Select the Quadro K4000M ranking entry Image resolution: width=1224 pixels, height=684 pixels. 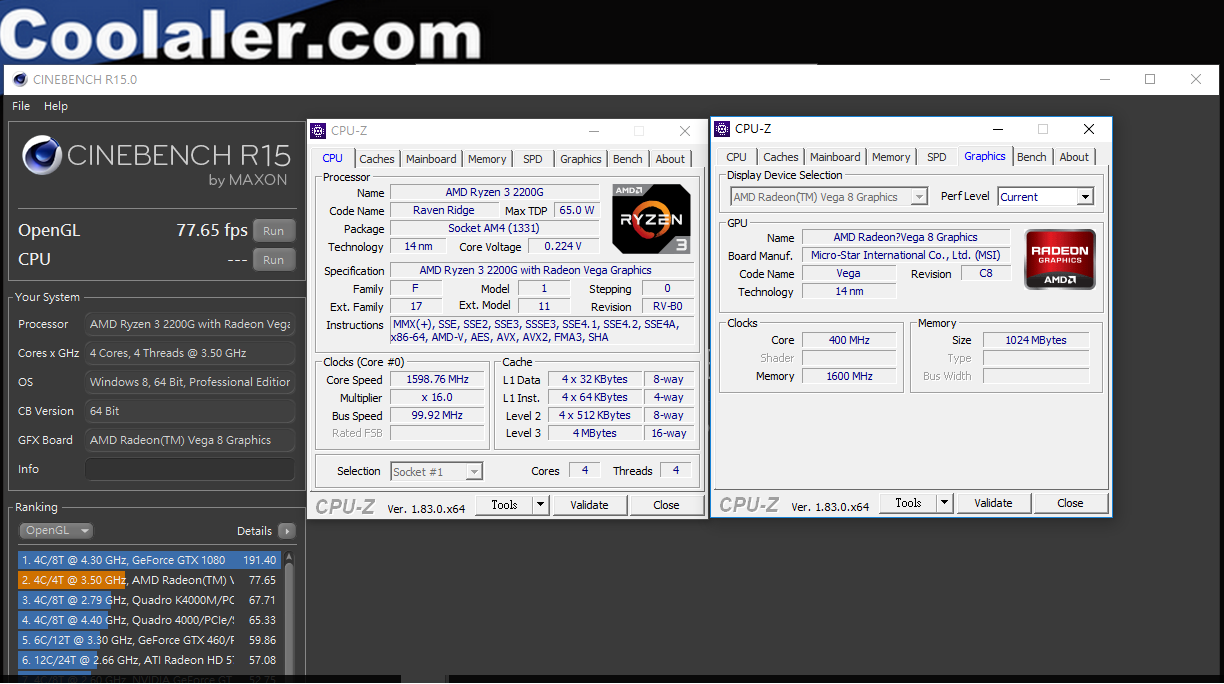pos(149,600)
